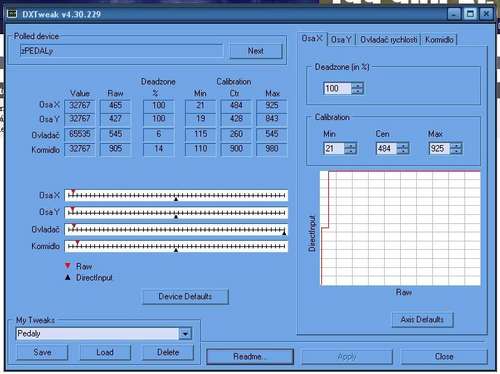Click the OsaY Raw cell 427
The width and height of the screenshot is (500, 374).
click(115, 119)
